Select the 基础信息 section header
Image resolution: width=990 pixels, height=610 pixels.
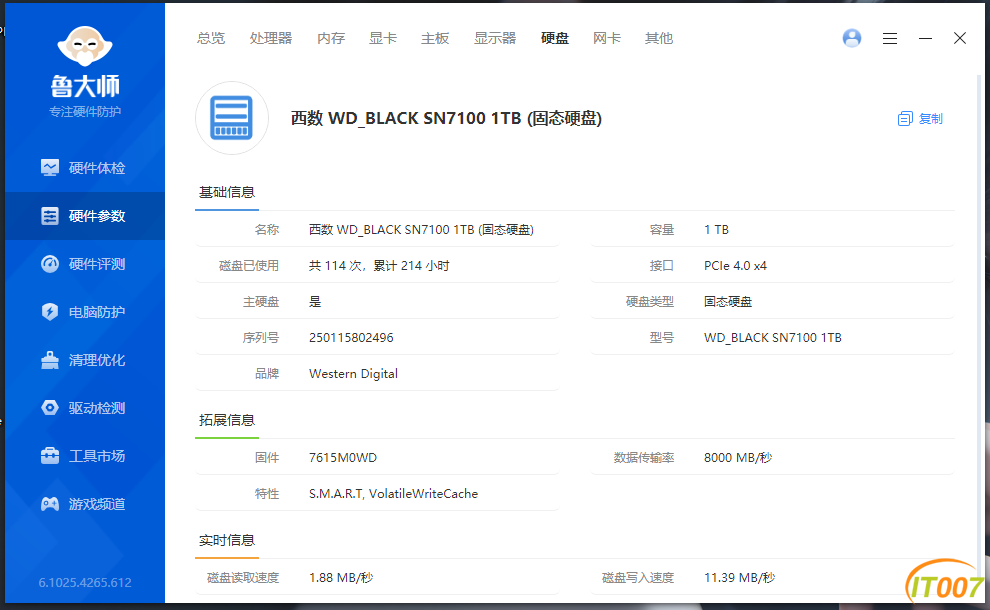(x=227, y=193)
